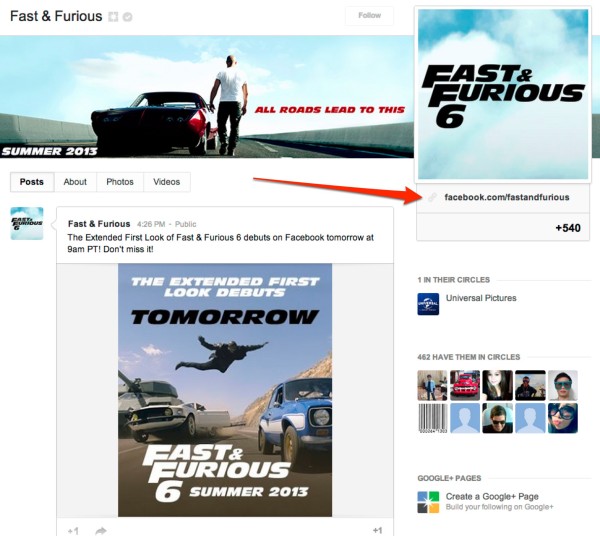Screen dimensions: 600x536
Task: Click the Universal Pictures logo icon
Action: point(428,304)
